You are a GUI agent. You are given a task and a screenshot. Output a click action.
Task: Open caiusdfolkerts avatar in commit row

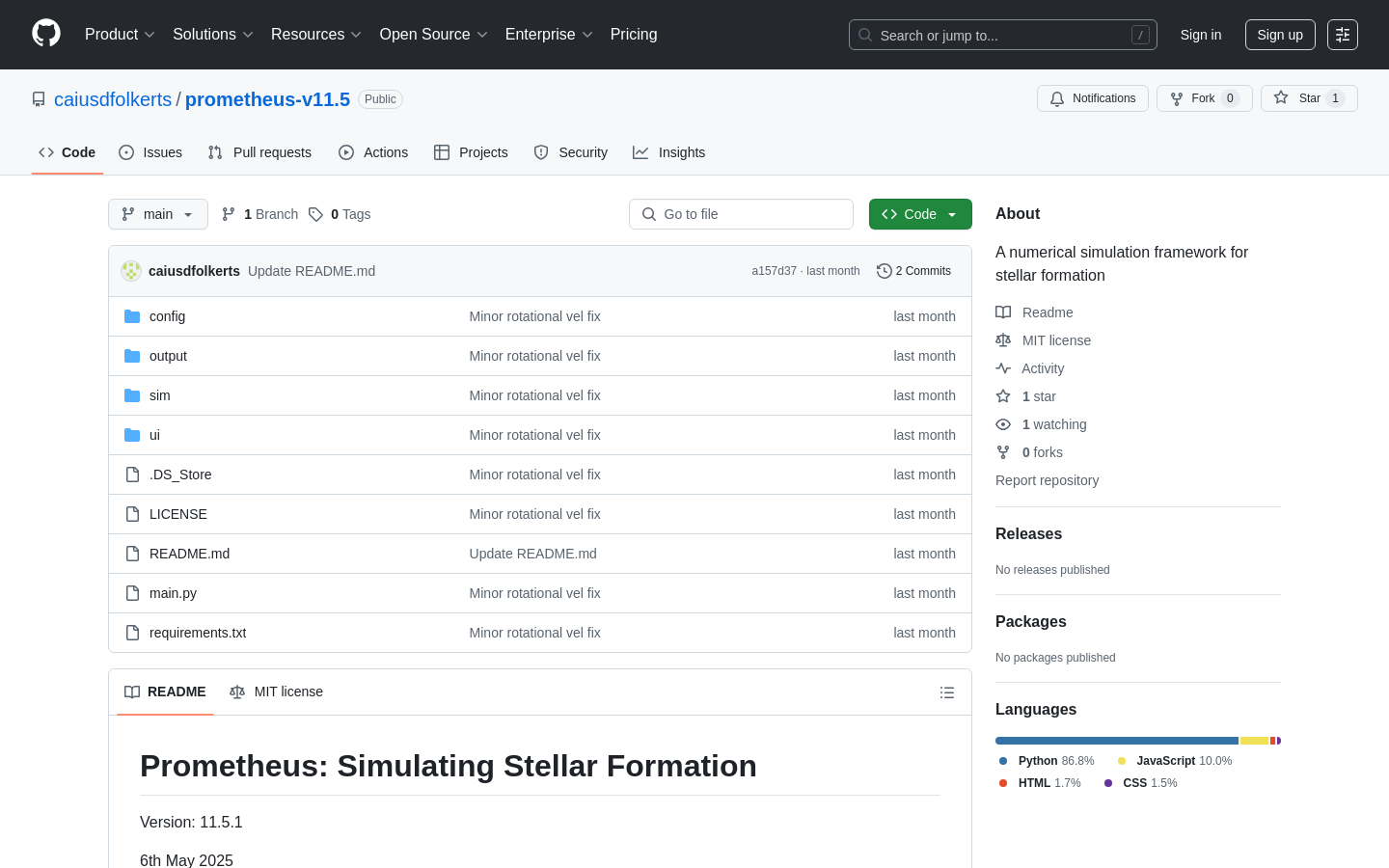coord(131,271)
